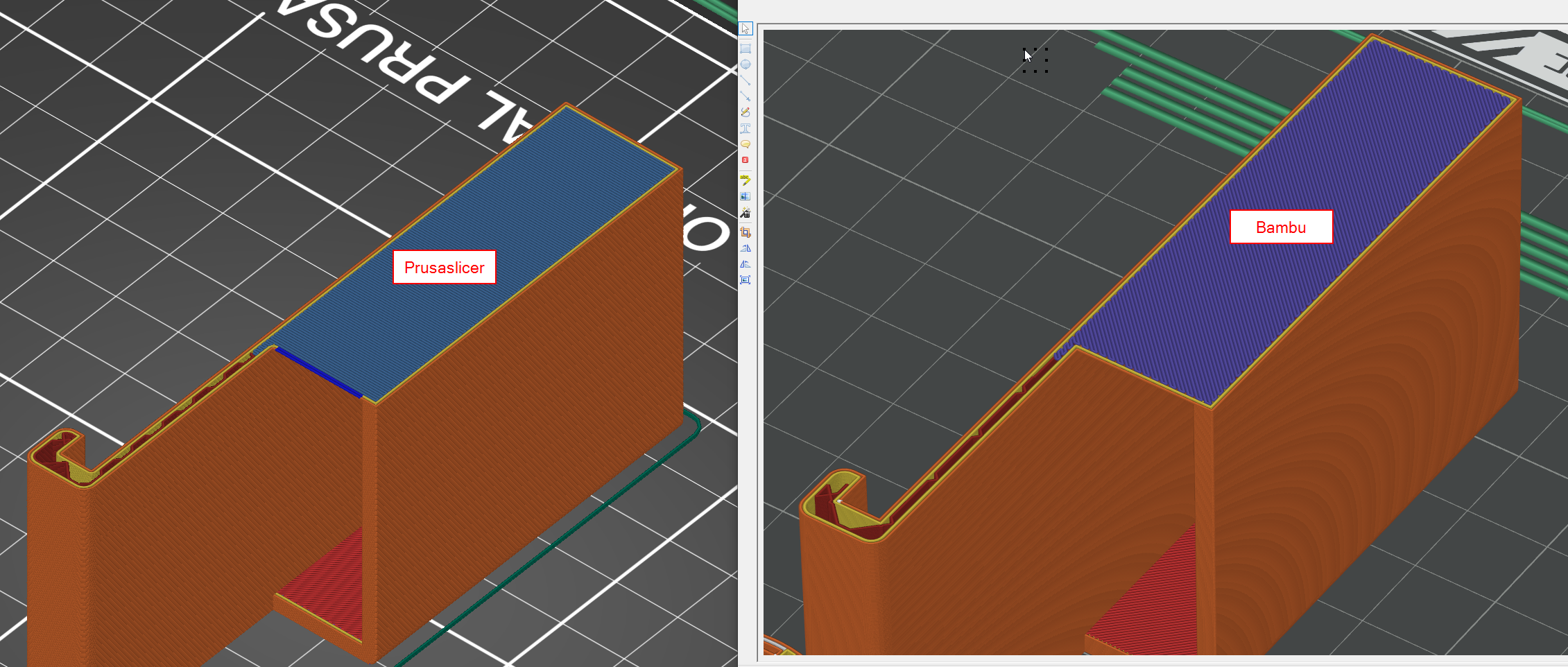1568x667 pixels.
Task: Activate the crop tool
Action: (746, 232)
